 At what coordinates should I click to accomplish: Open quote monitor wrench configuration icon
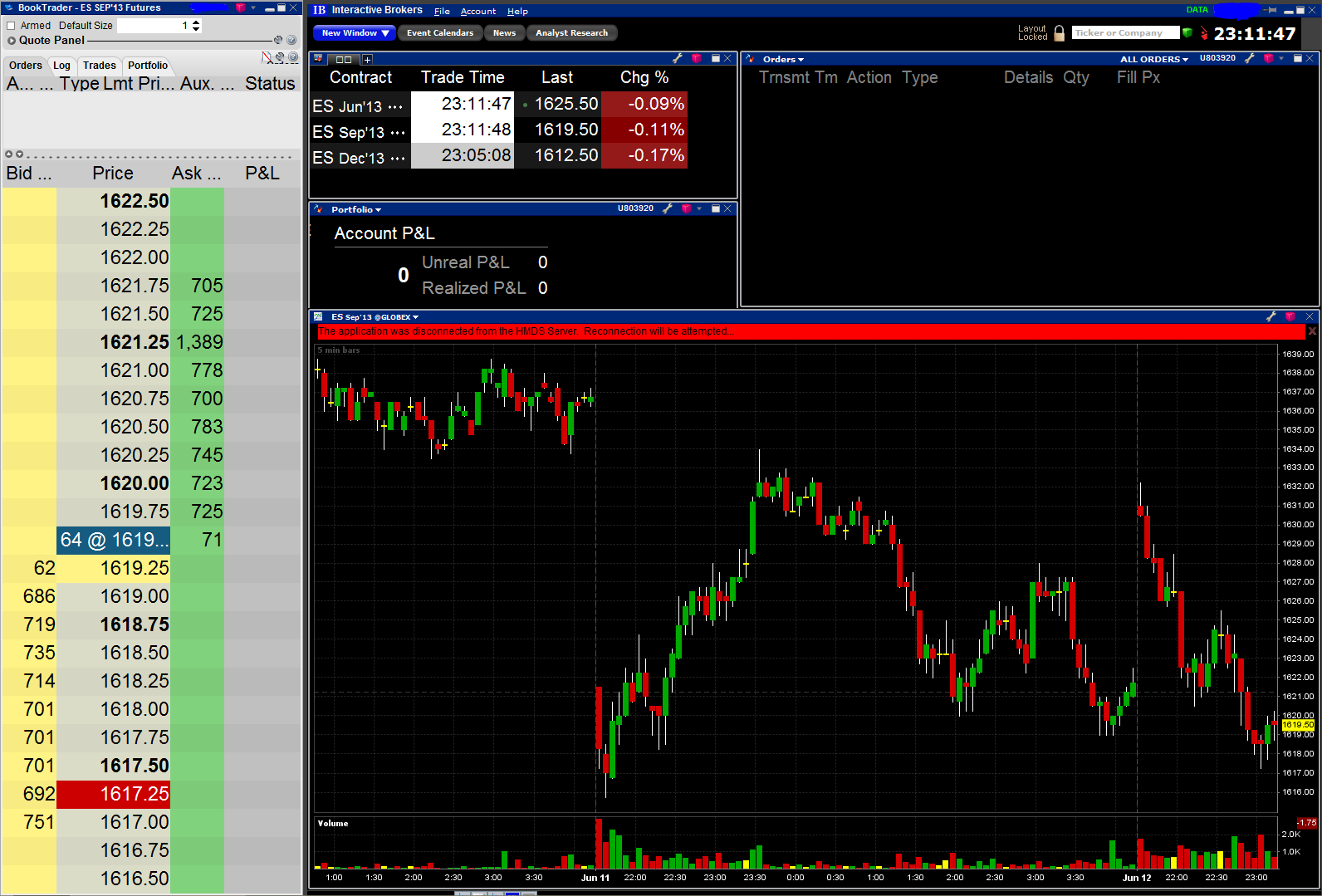678,59
